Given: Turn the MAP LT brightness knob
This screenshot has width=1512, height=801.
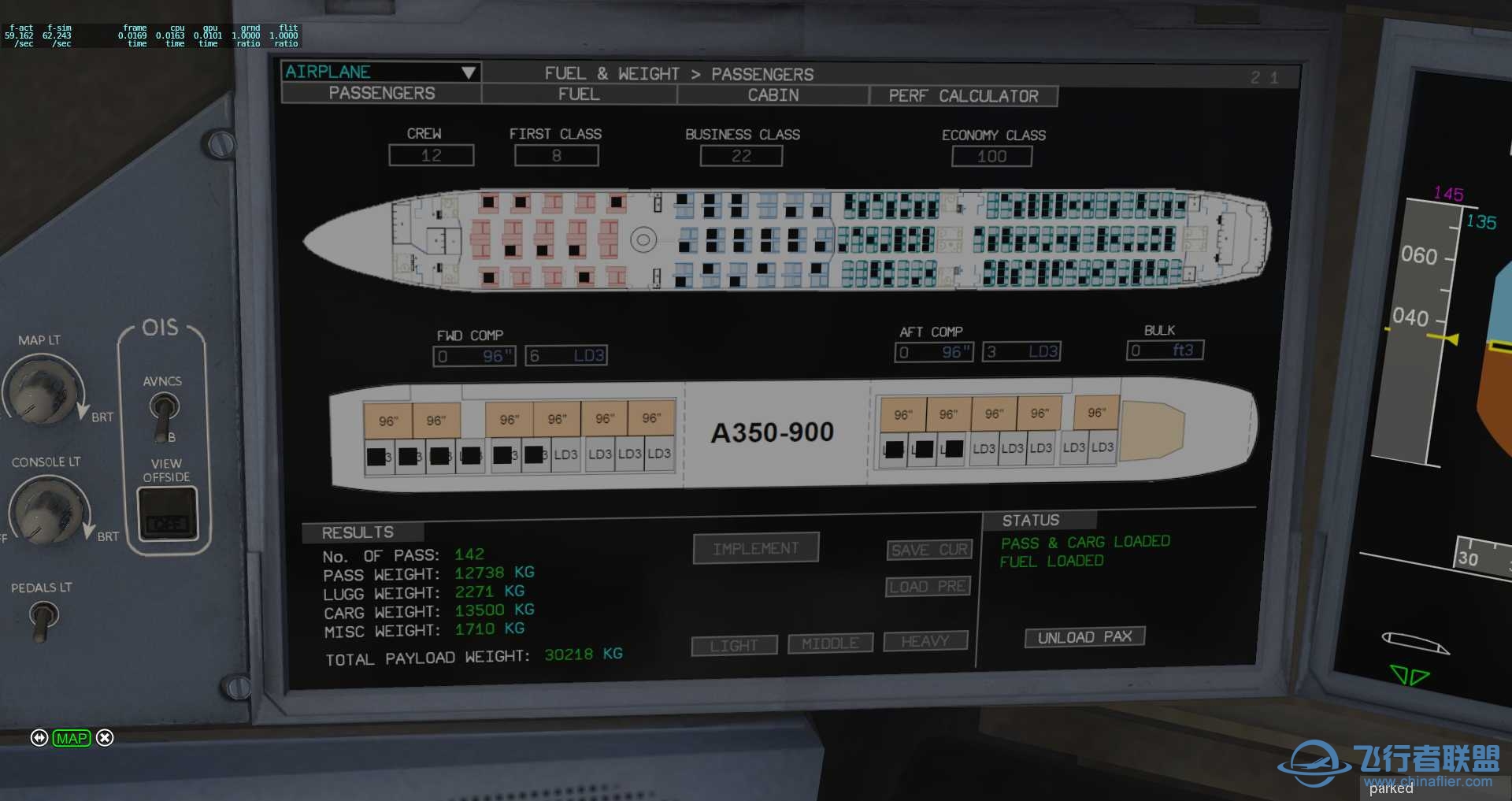Looking at the screenshot, I should [41, 391].
